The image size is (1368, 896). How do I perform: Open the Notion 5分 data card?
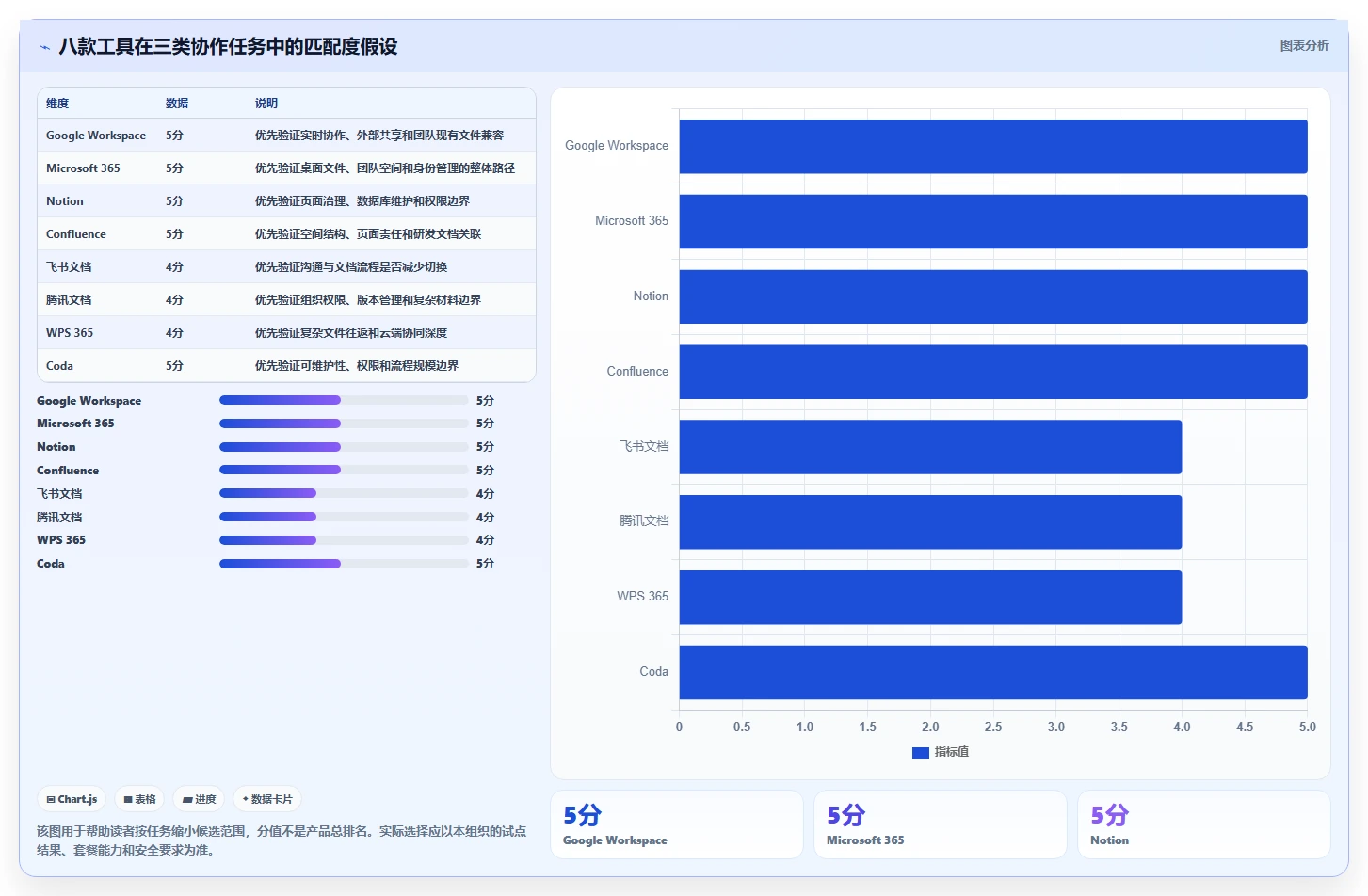1204,824
